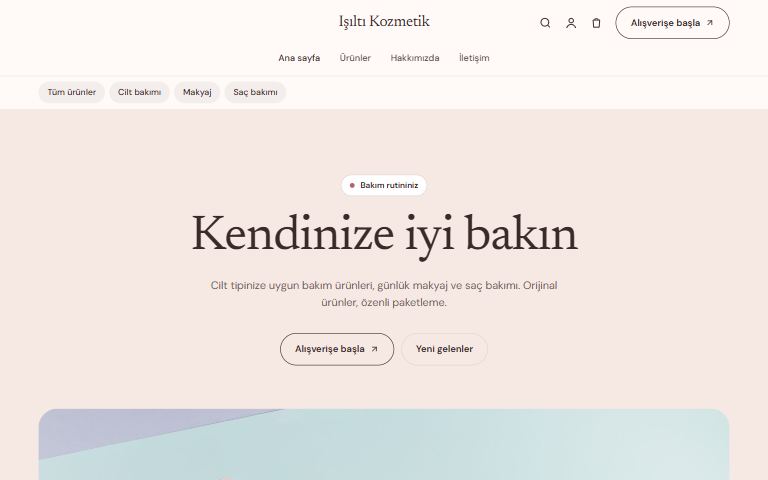Select the 'Tüm ürünler' category chip

pyautogui.click(x=72, y=92)
